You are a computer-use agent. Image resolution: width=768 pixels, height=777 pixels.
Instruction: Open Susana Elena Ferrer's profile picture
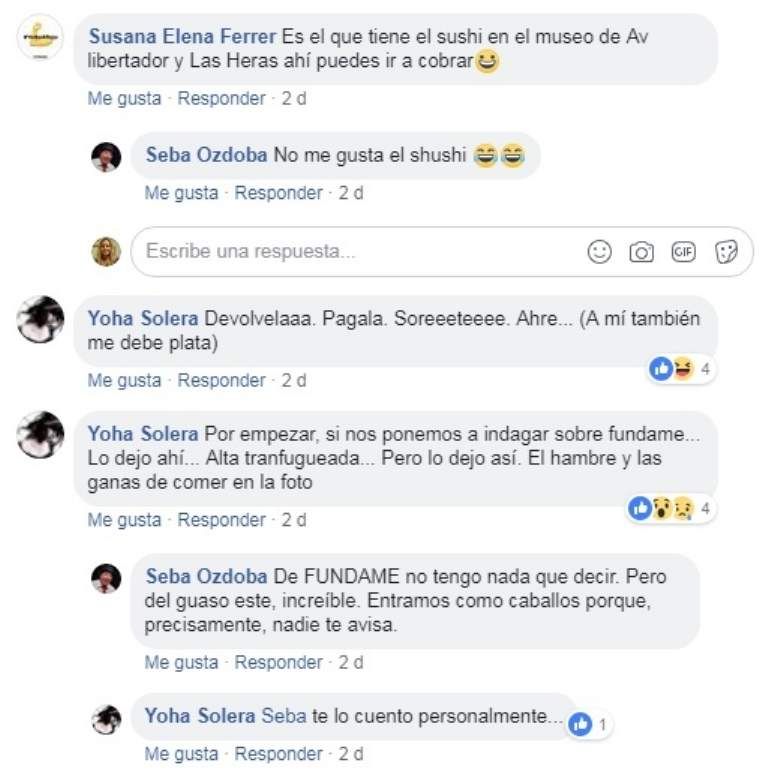pos(40,38)
